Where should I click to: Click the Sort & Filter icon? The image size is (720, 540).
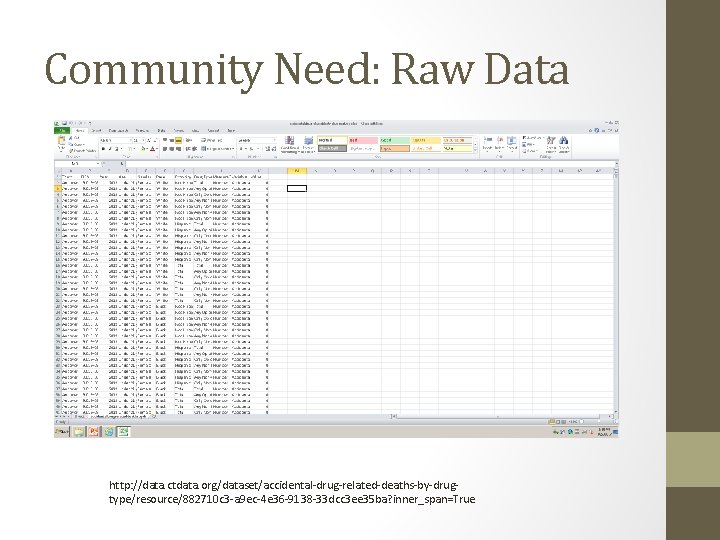coord(551,140)
